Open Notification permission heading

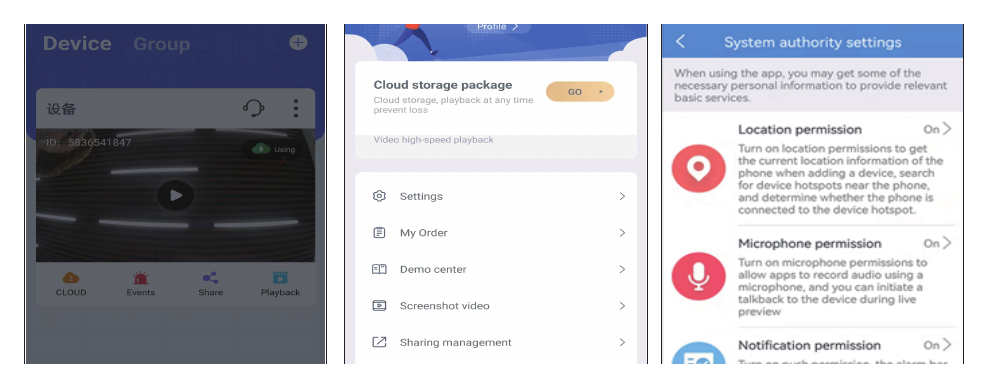click(x=809, y=345)
